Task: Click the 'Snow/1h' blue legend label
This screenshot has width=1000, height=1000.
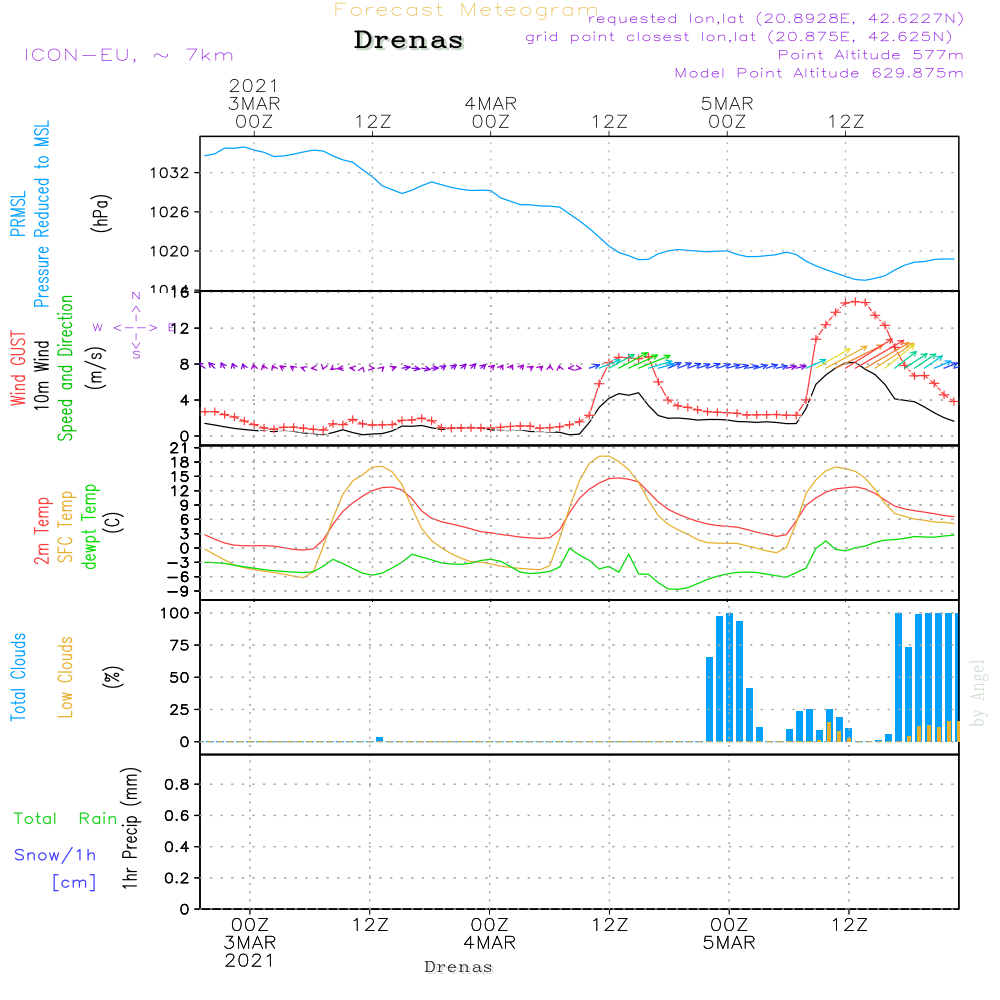Action: (55, 855)
